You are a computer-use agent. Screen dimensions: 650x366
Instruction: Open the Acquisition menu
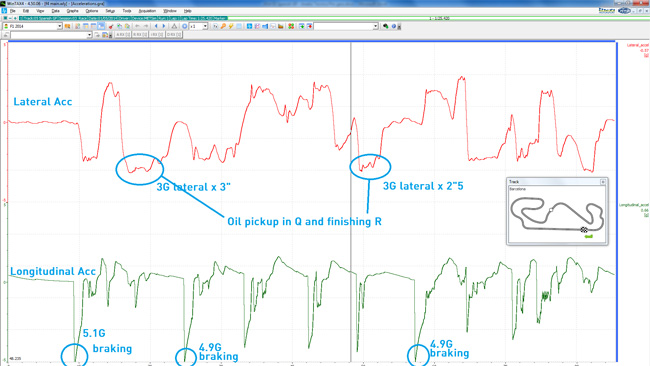(x=147, y=11)
